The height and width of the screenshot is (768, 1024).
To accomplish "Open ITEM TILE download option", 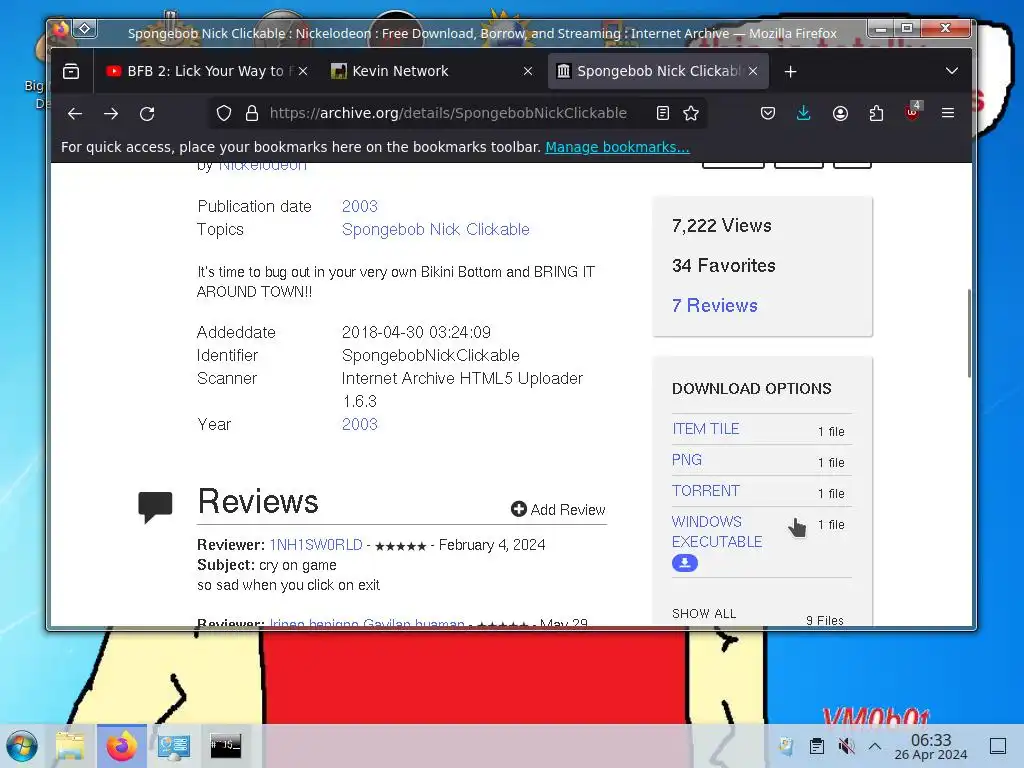I will pos(705,429).
